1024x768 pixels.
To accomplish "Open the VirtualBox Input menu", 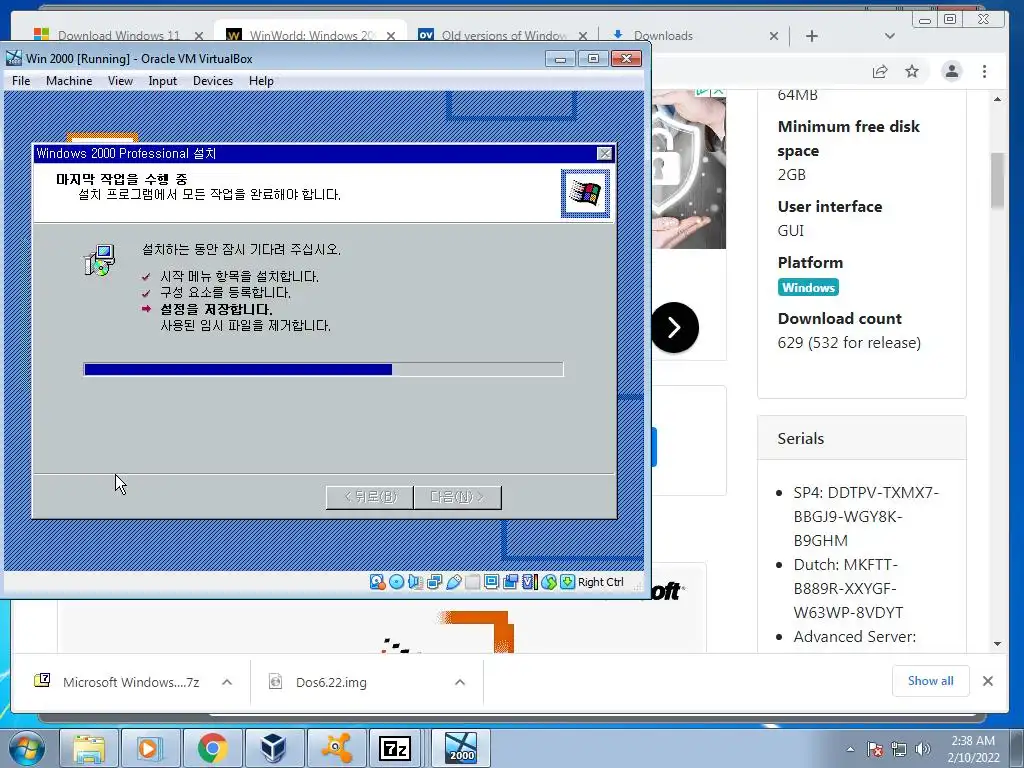I will pos(162,81).
